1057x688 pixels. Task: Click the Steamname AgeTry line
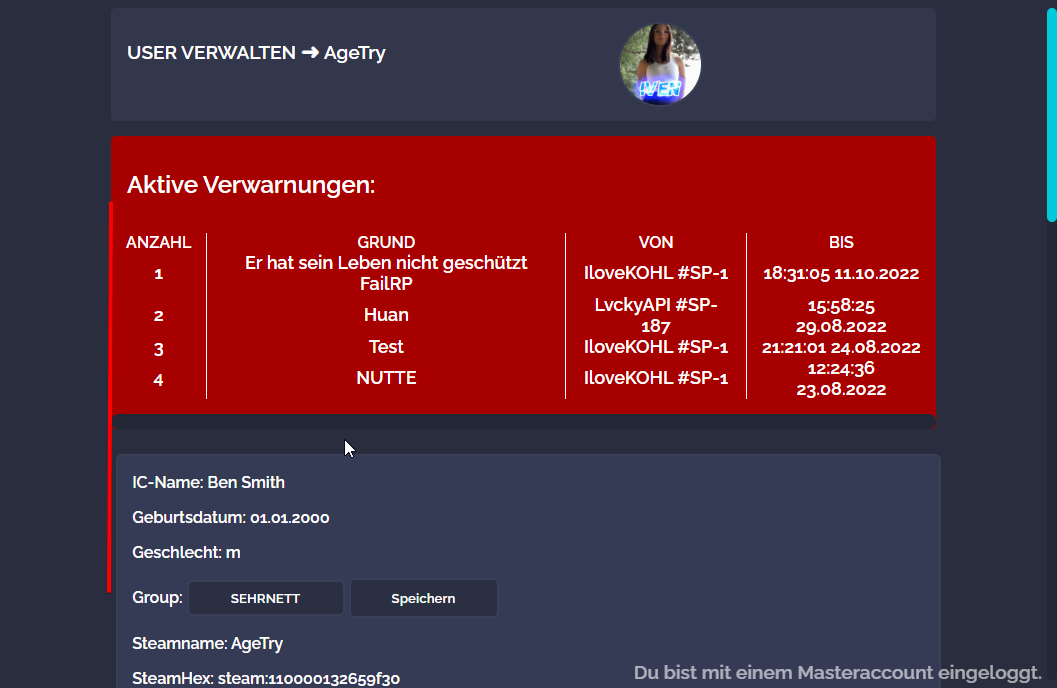pyautogui.click(x=214, y=643)
